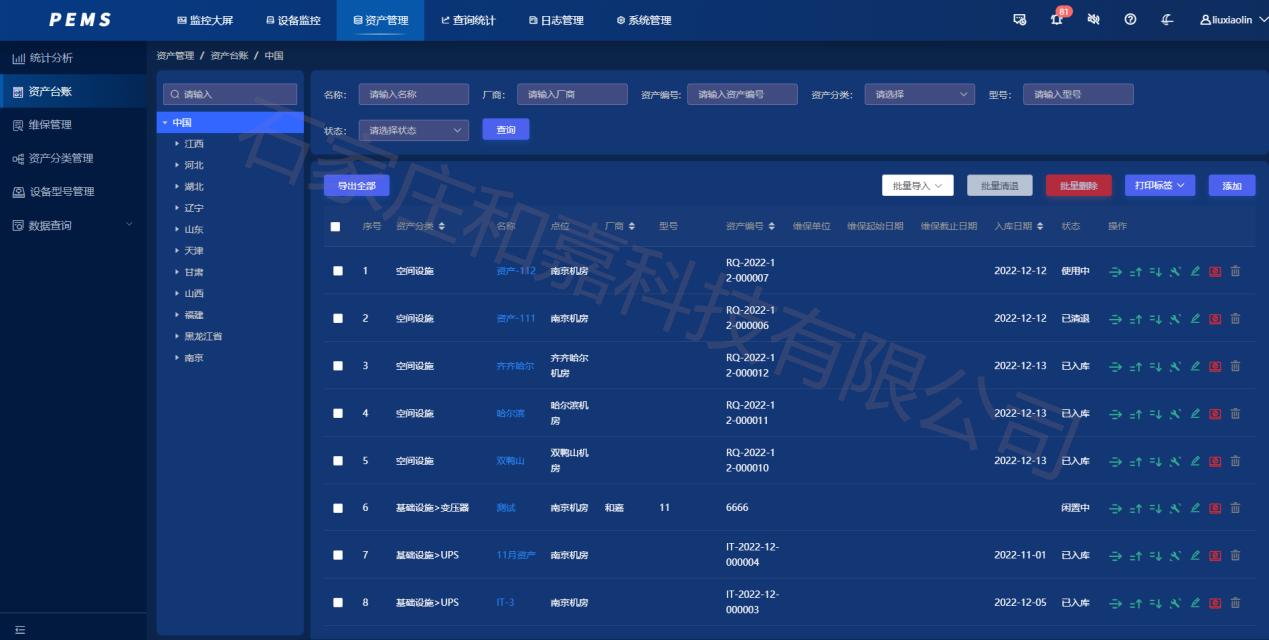This screenshot has height=640, width=1269.
Task: Collapse the sidebar using bottom-left menu icon
Action: [x=20, y=629]
